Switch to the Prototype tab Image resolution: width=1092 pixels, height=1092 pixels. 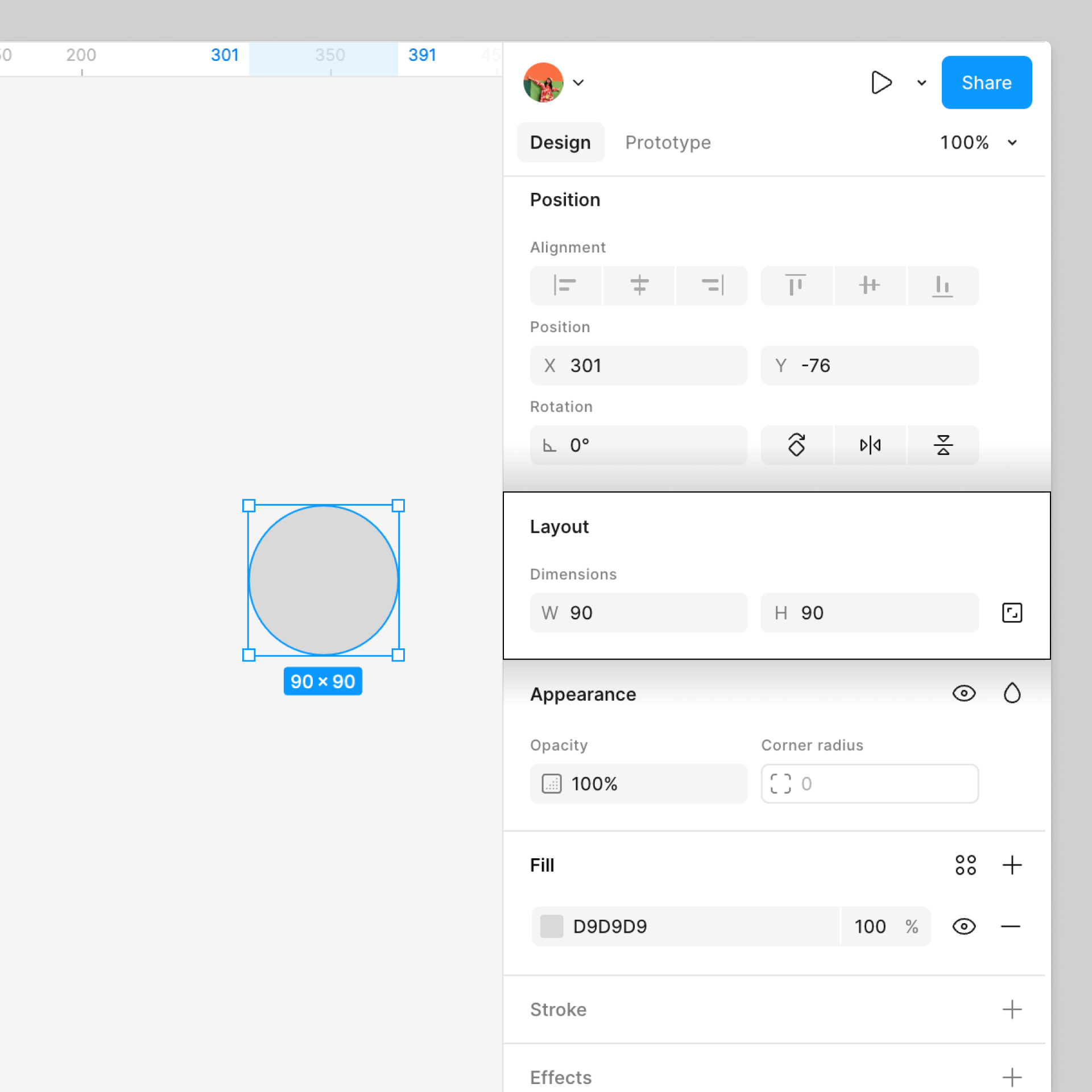pos(668,142)
